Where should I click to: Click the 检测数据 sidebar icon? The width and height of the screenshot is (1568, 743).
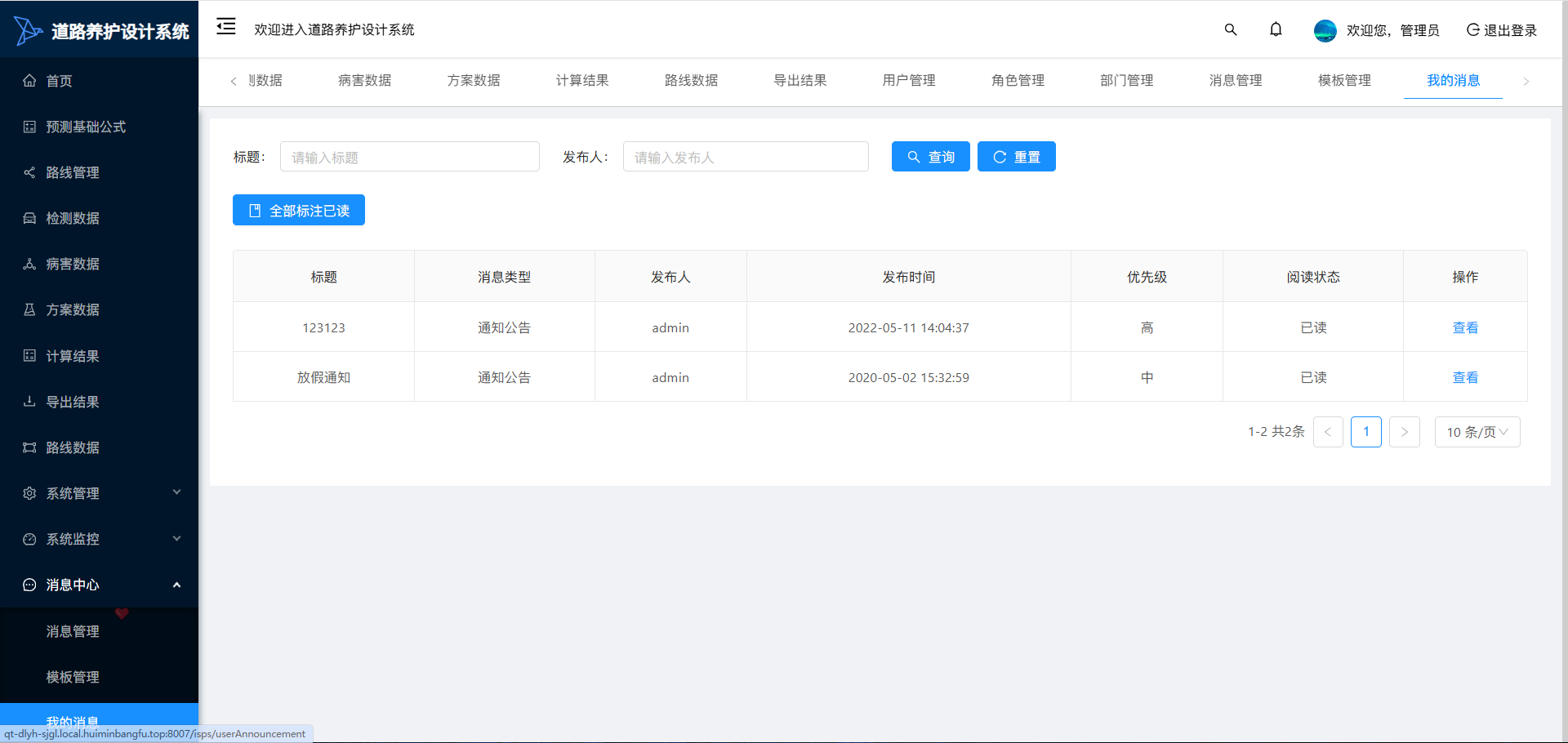tap(29, 218)
